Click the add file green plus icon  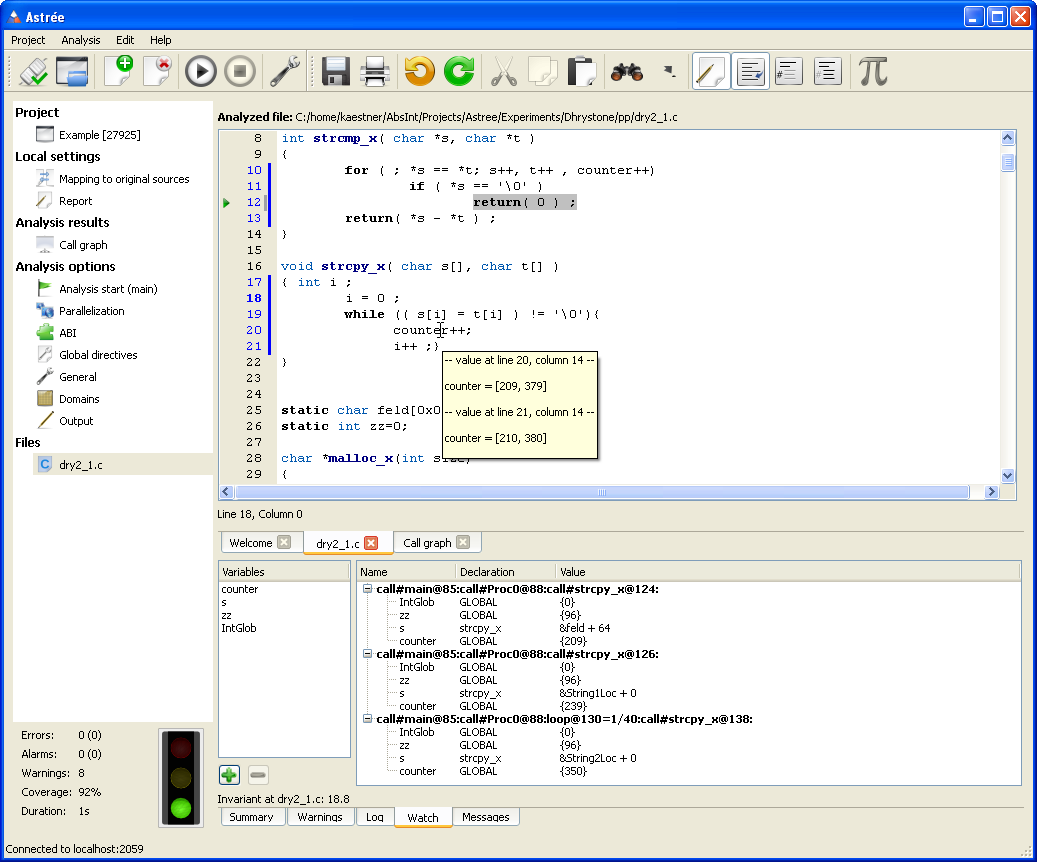(x=119, y=71)
